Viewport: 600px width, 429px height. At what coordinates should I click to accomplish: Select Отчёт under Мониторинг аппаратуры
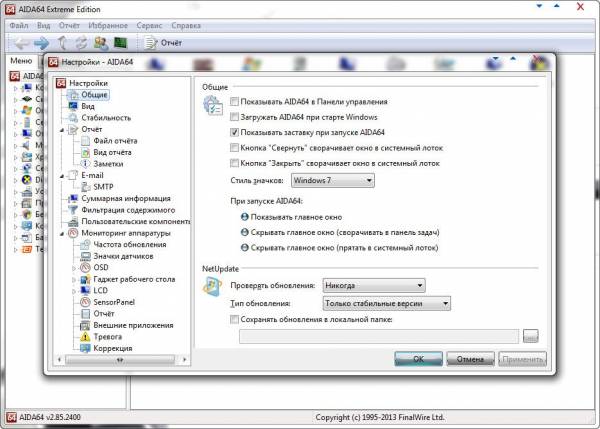pyautogui.click(x=104, y=314)
